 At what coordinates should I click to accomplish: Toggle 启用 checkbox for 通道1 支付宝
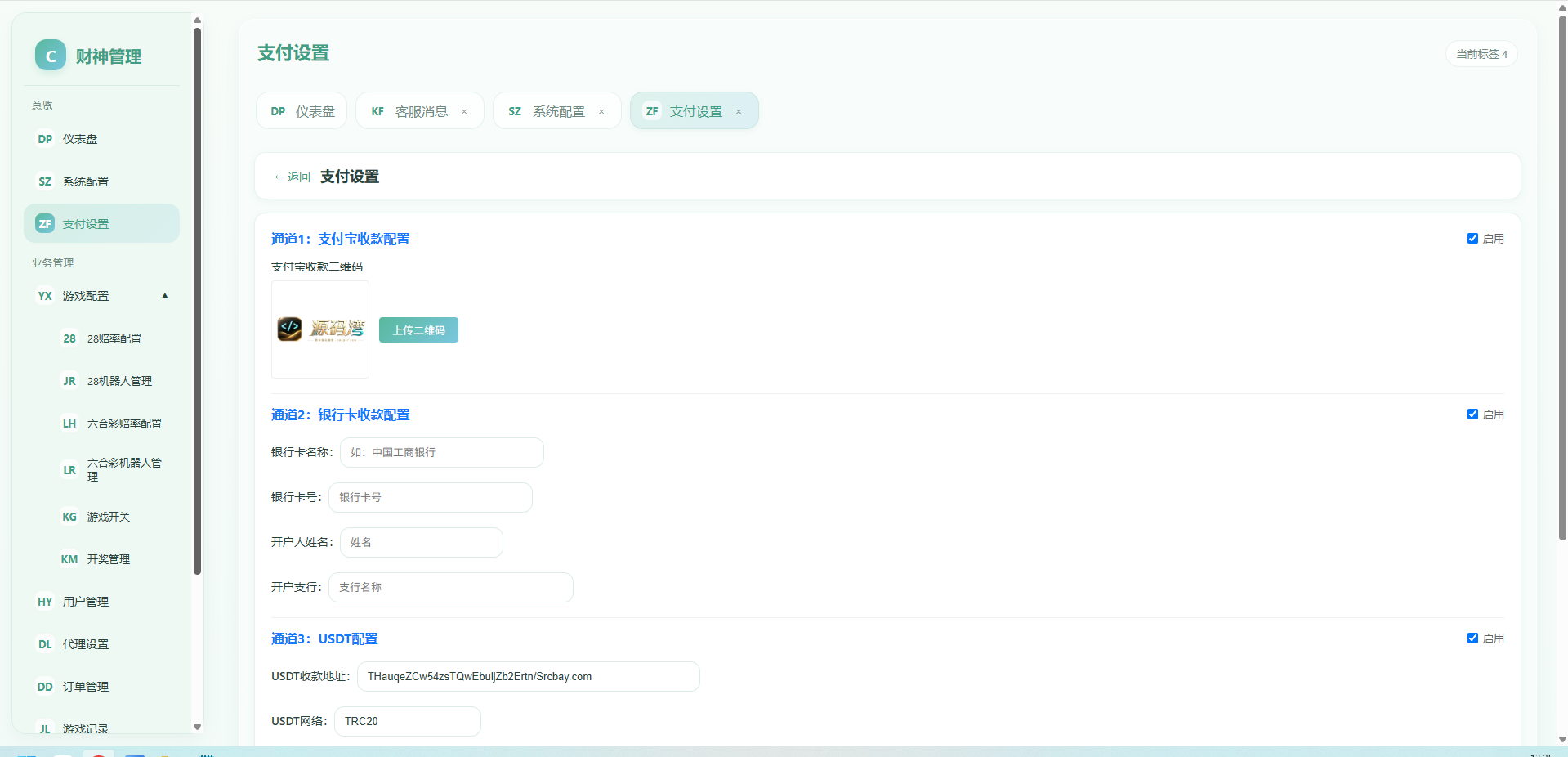click(x=1472, y=239)
